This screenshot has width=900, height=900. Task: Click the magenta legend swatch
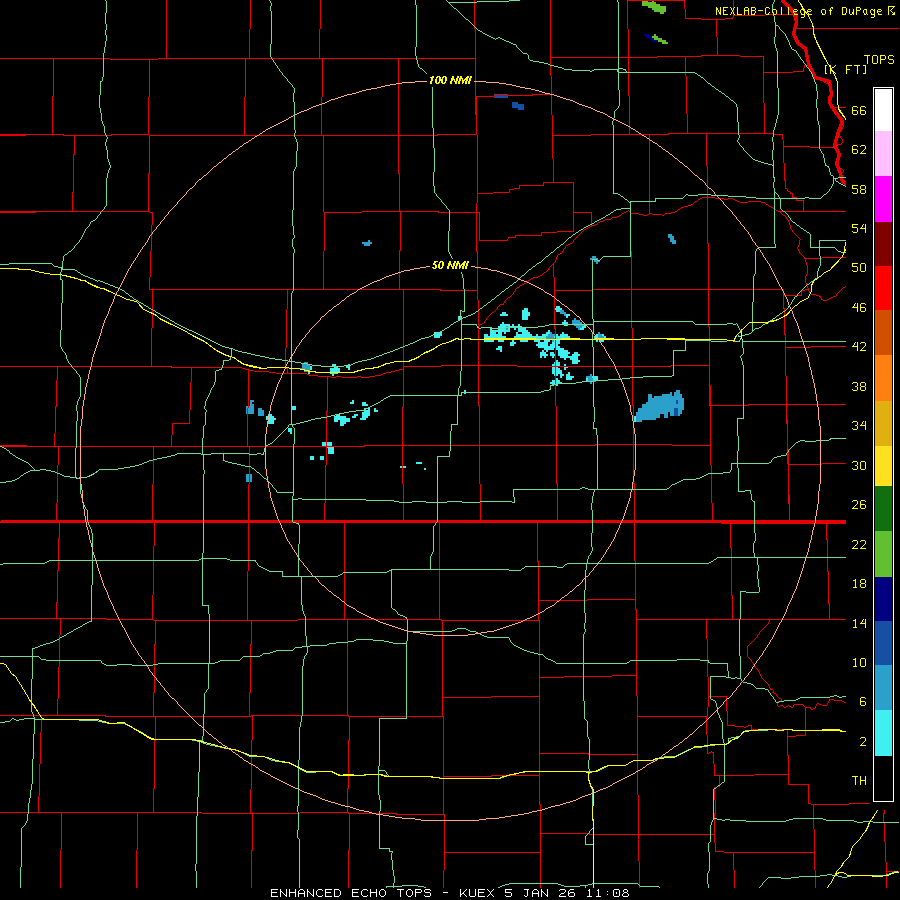click(883, 199)
